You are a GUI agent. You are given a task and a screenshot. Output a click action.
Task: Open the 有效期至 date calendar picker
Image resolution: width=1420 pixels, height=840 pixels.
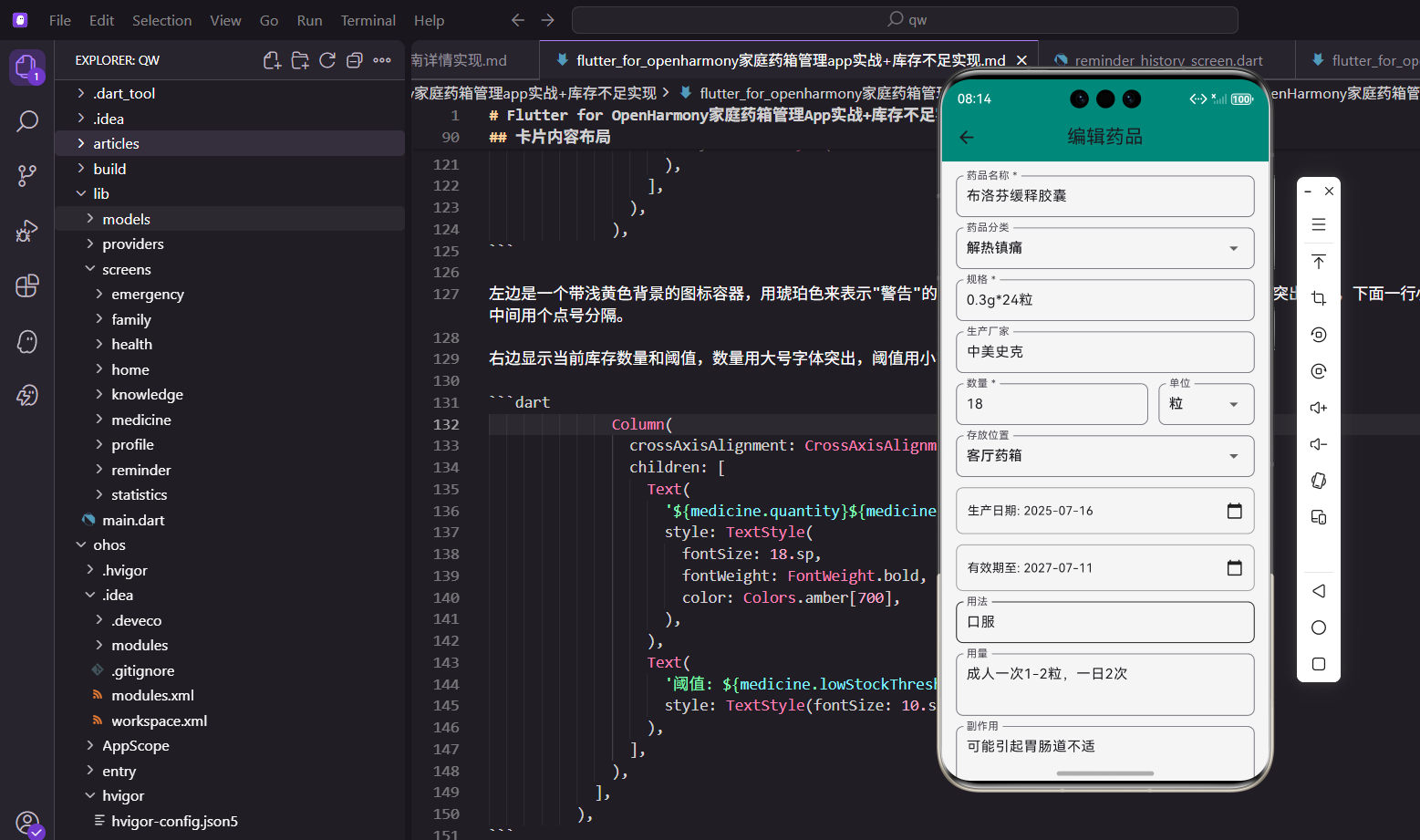pos(1235,567)
